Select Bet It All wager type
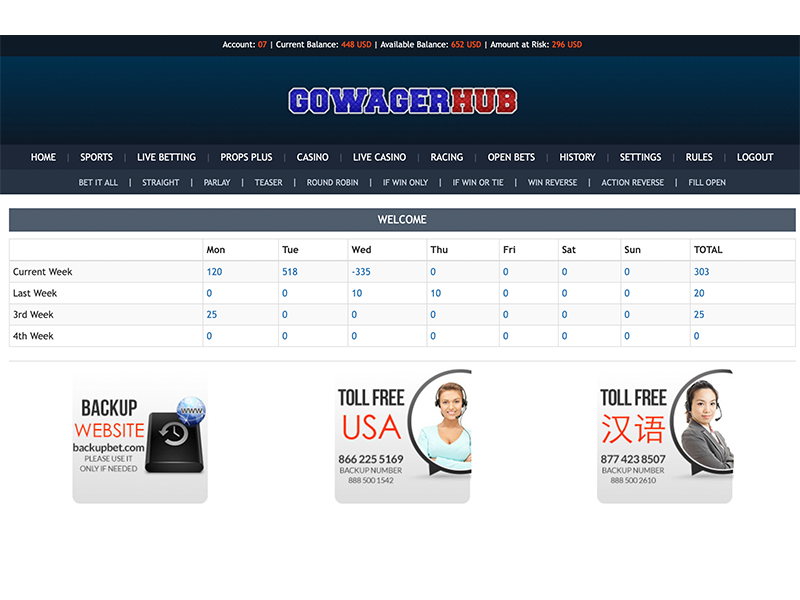The height and width of the screenshot is (600, 800). pos(98,182)
